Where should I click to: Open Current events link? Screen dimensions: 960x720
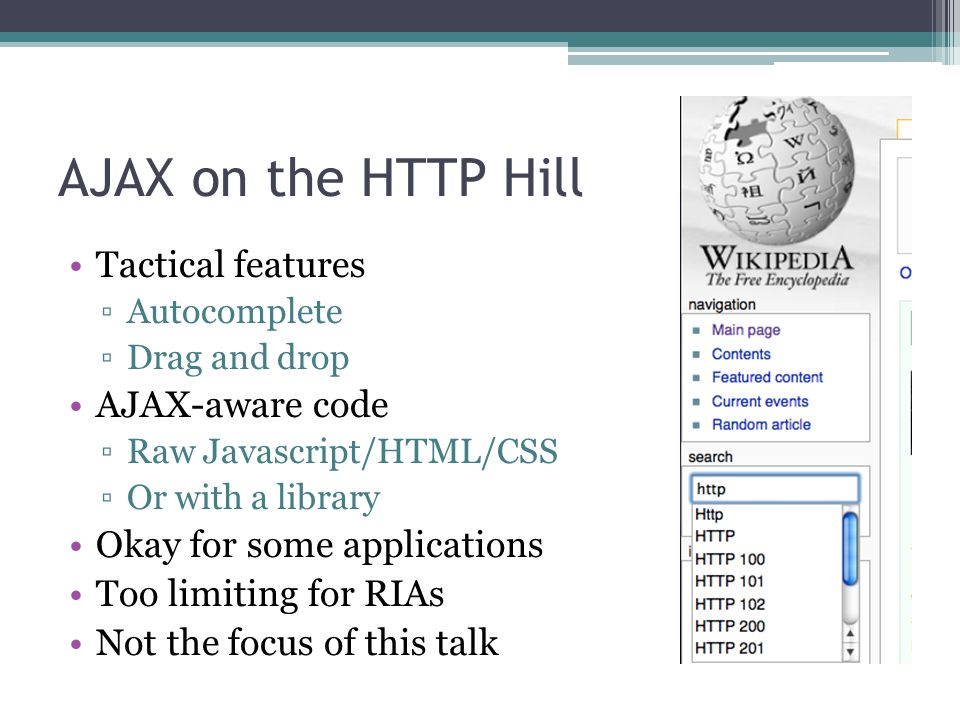[760, 401]
